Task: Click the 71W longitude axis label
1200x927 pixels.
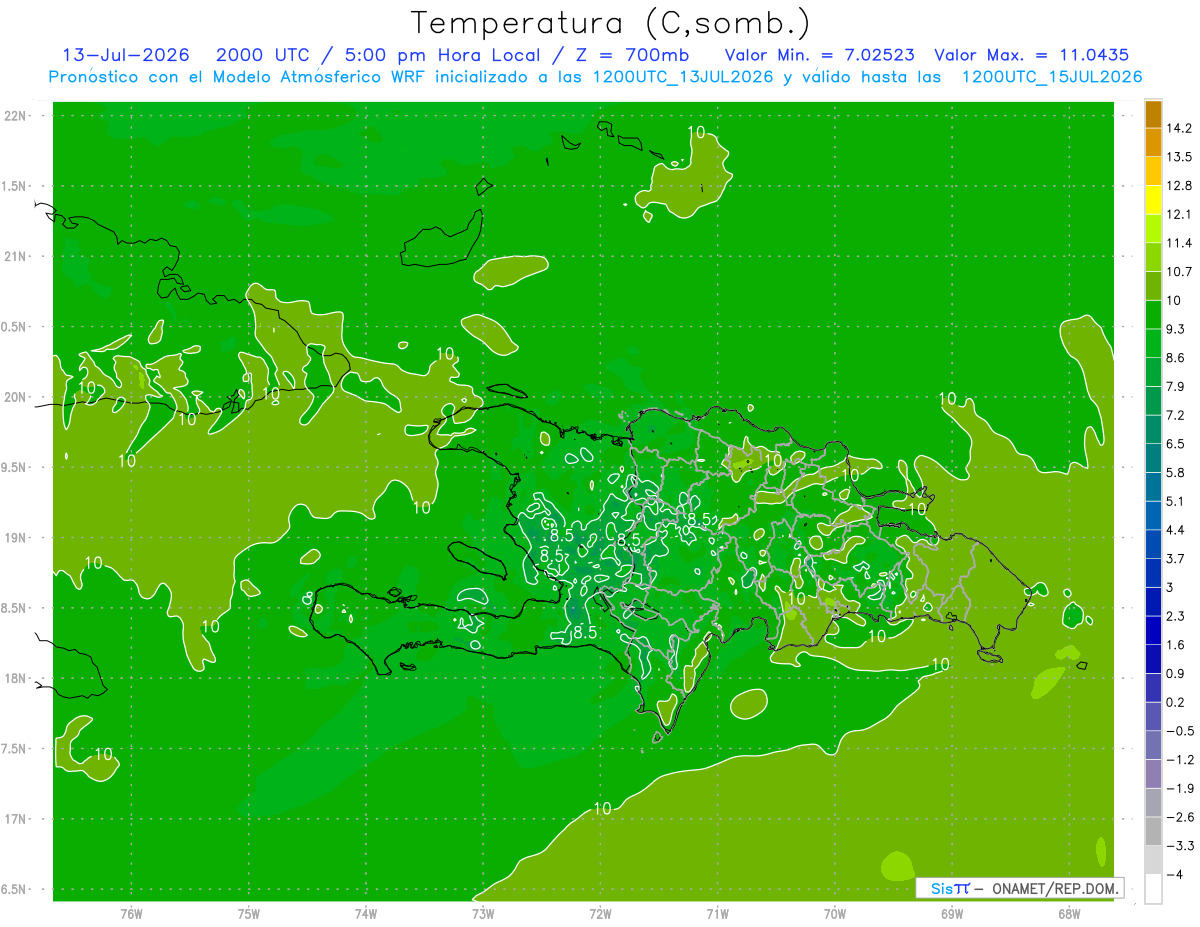Action: tap(717, 914)
